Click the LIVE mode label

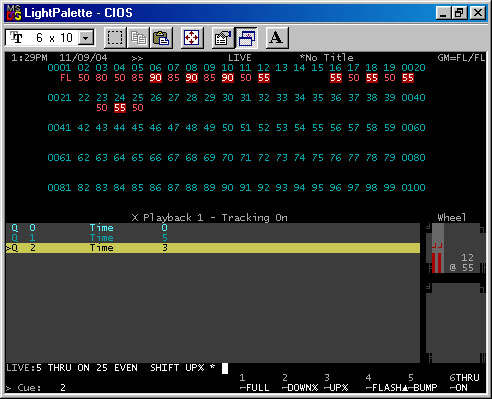pyautogui.click(x=240, y=58)
